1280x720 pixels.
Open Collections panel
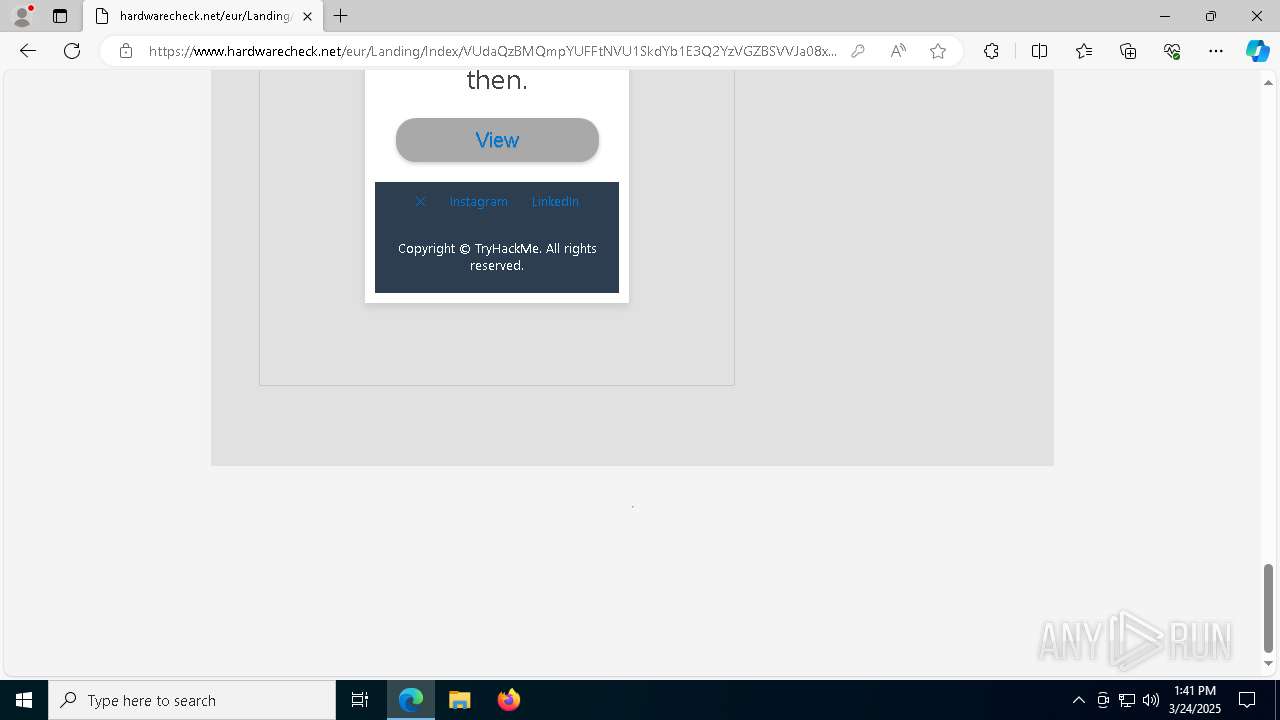(x=1128, y=51)
